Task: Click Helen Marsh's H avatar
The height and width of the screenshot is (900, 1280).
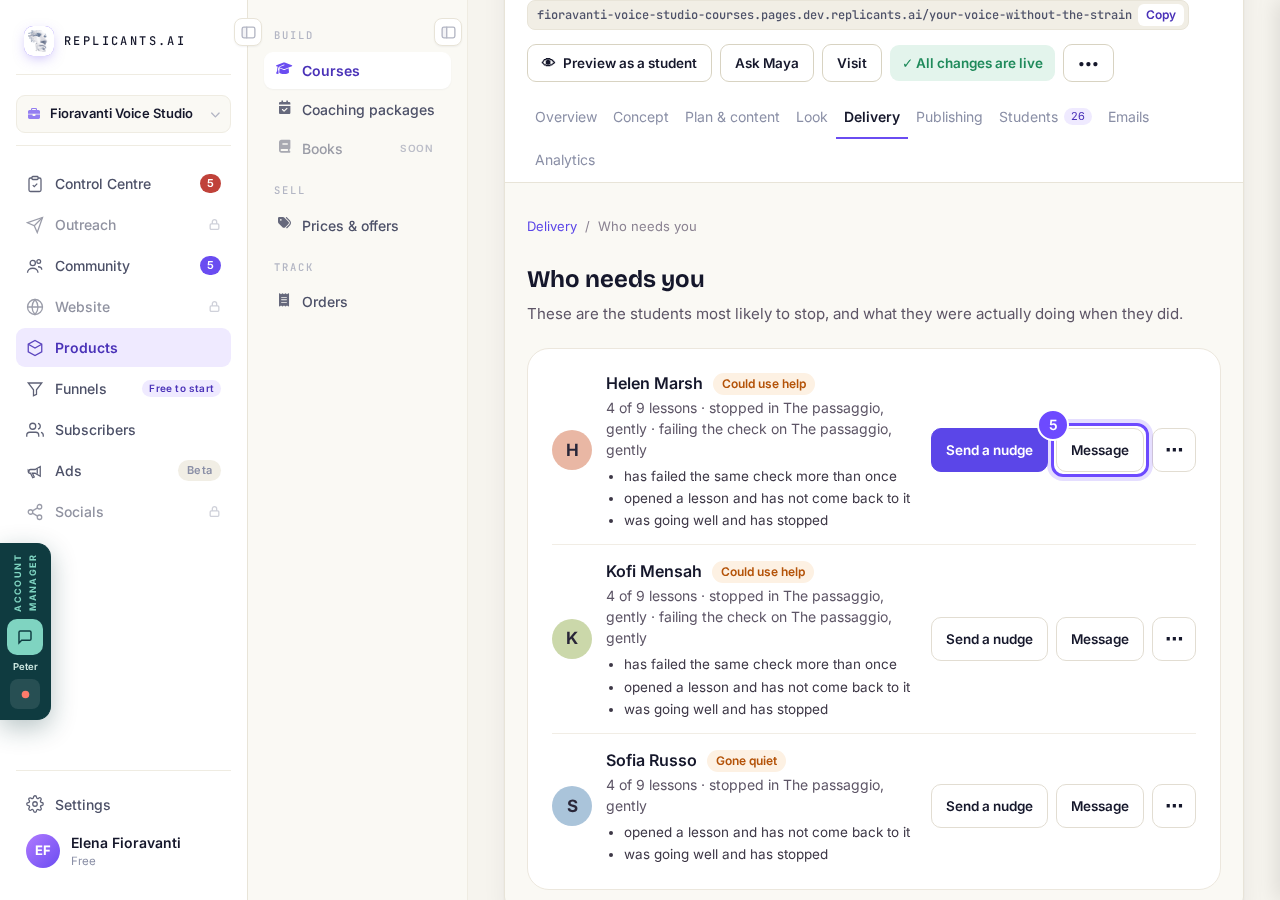Action: click(572, 450)
